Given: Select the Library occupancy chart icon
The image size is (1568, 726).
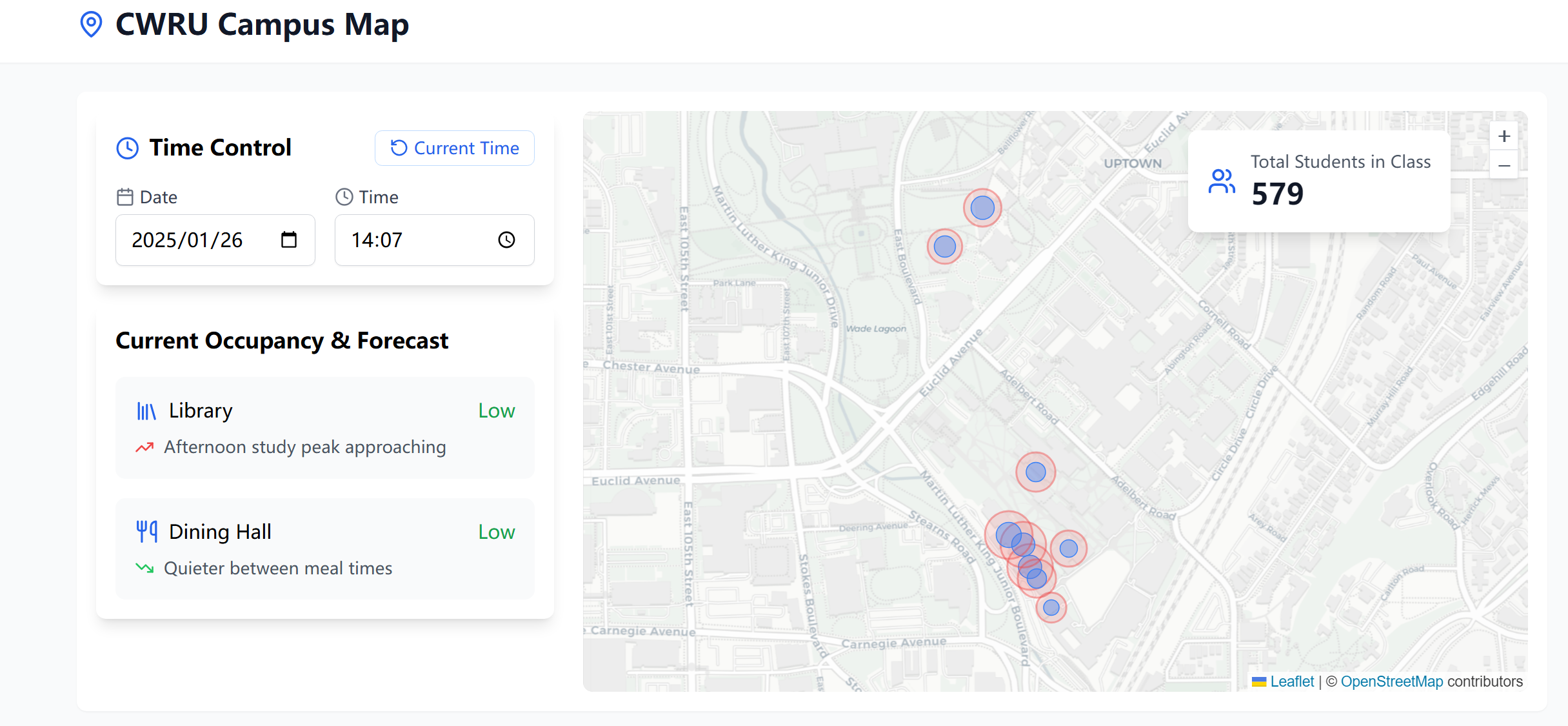Looking at the screenshot, I should (147, 410).
